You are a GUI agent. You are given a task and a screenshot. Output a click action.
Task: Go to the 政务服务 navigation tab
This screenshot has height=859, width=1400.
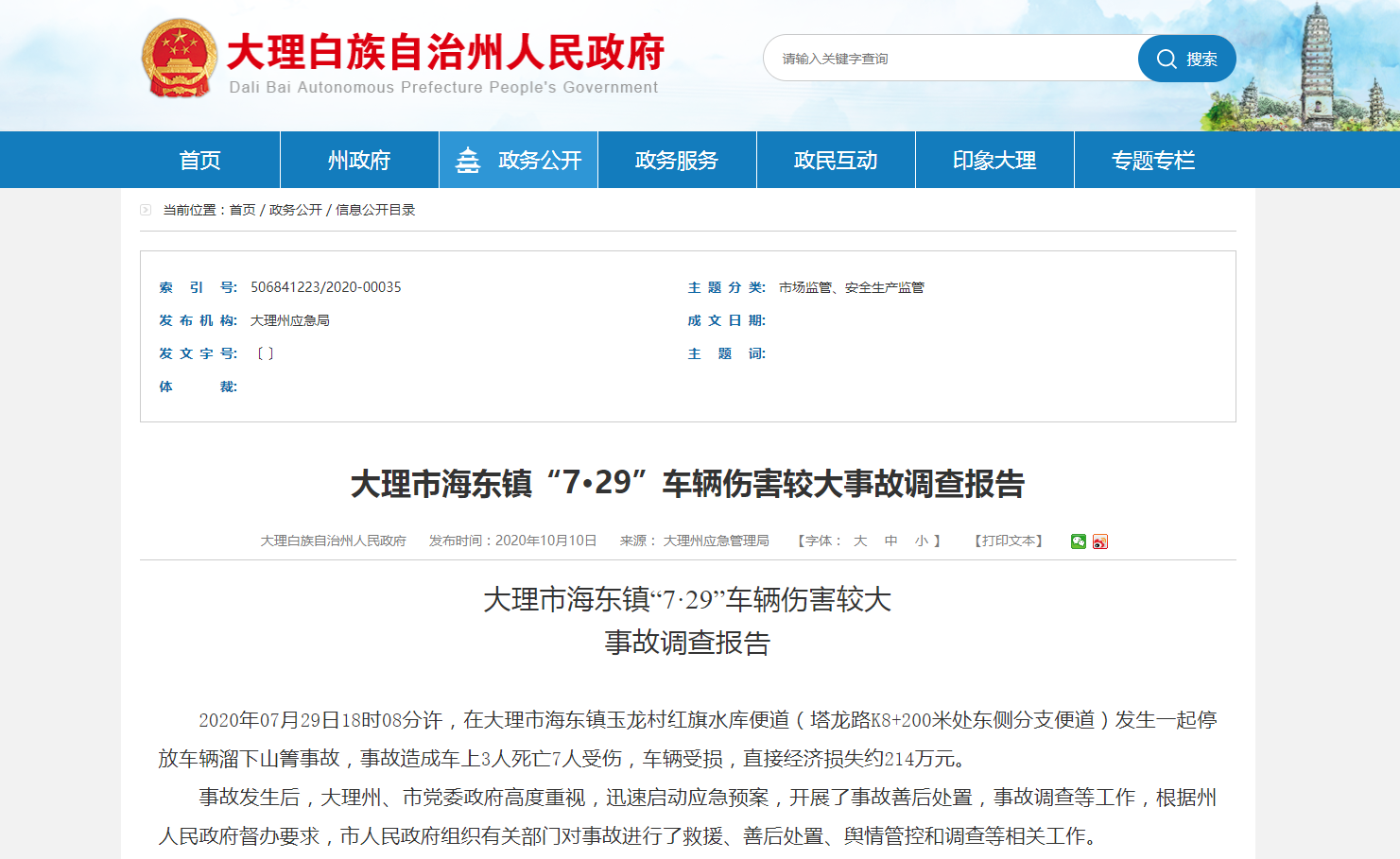click(677, 161)
